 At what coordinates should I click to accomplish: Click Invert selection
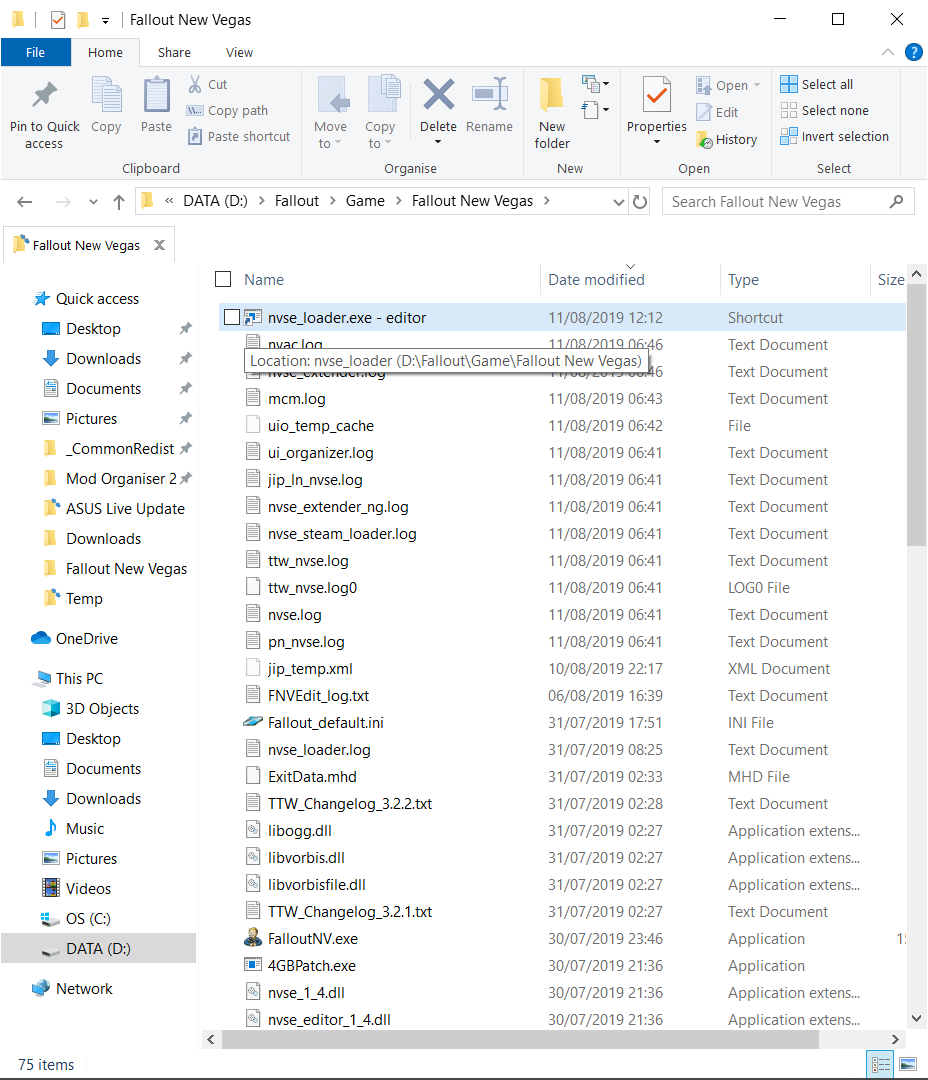tap(835, 136)
